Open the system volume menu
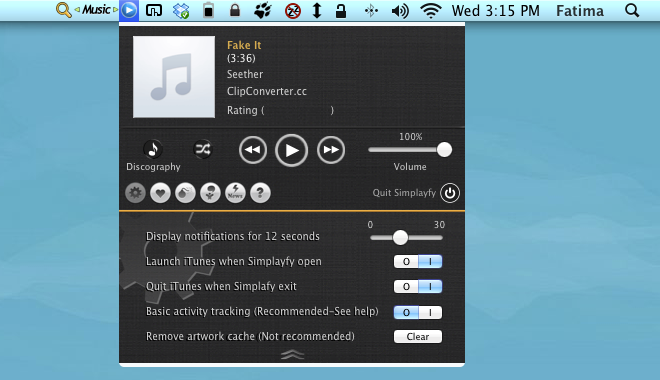Screen dimensions: 660x380 (400, 11)
